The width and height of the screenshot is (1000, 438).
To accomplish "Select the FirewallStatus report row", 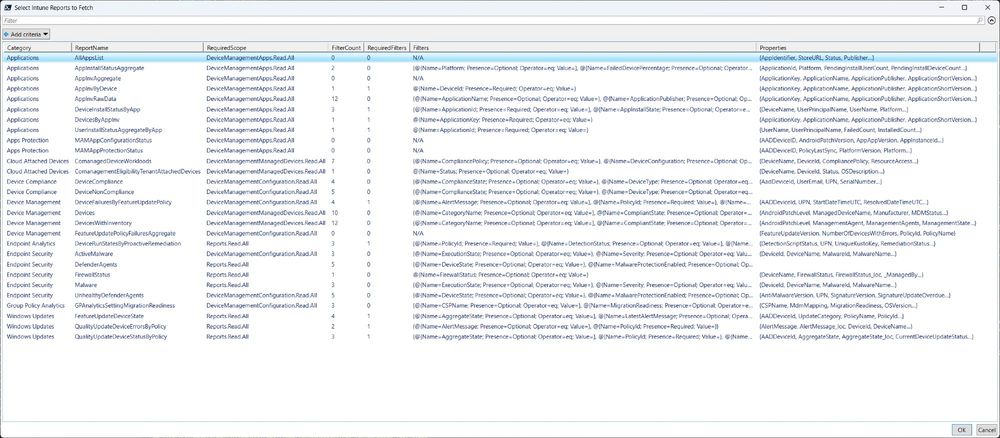I will tap(499, 274).
